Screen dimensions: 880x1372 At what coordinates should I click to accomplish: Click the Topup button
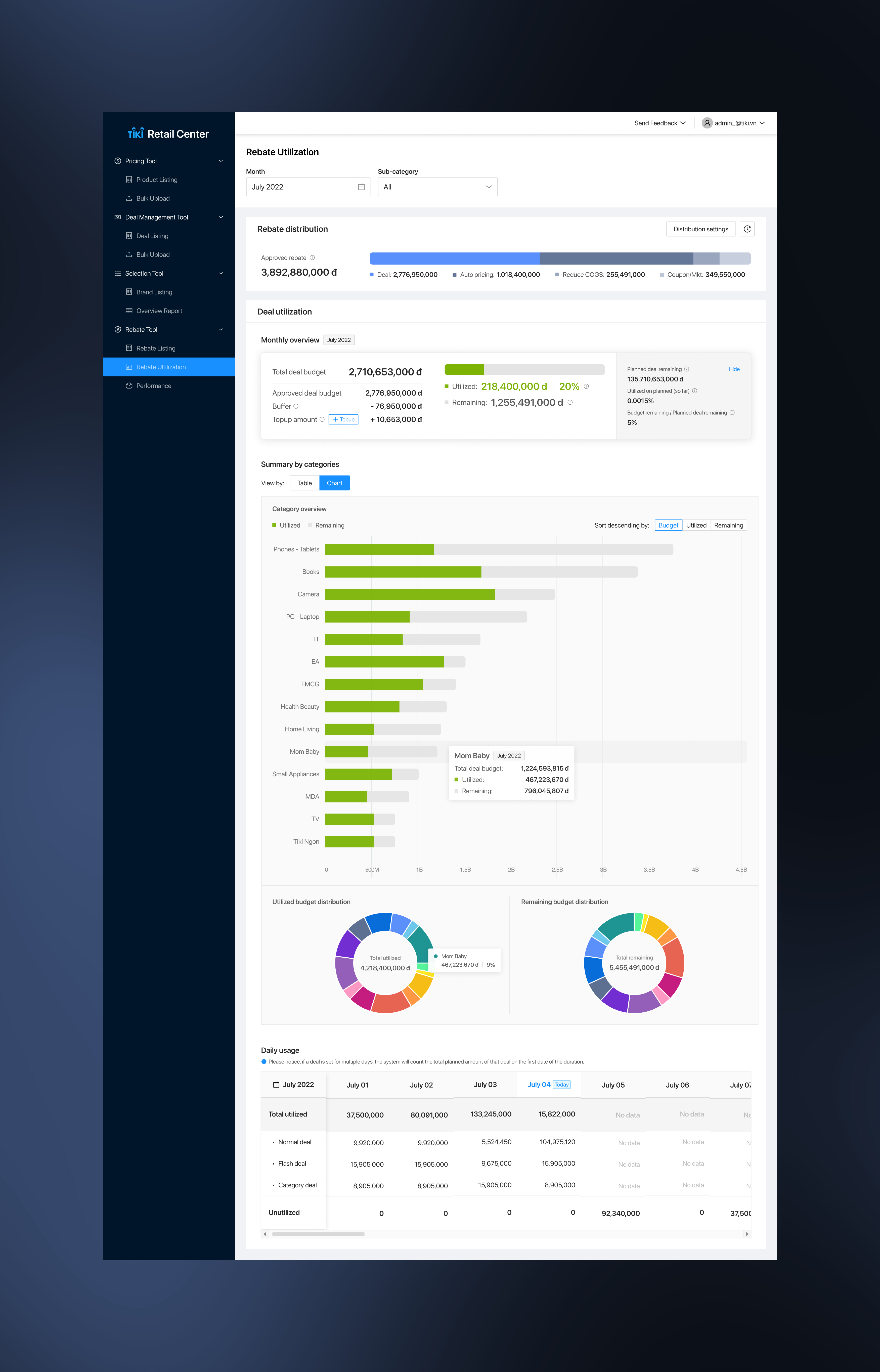343,419
